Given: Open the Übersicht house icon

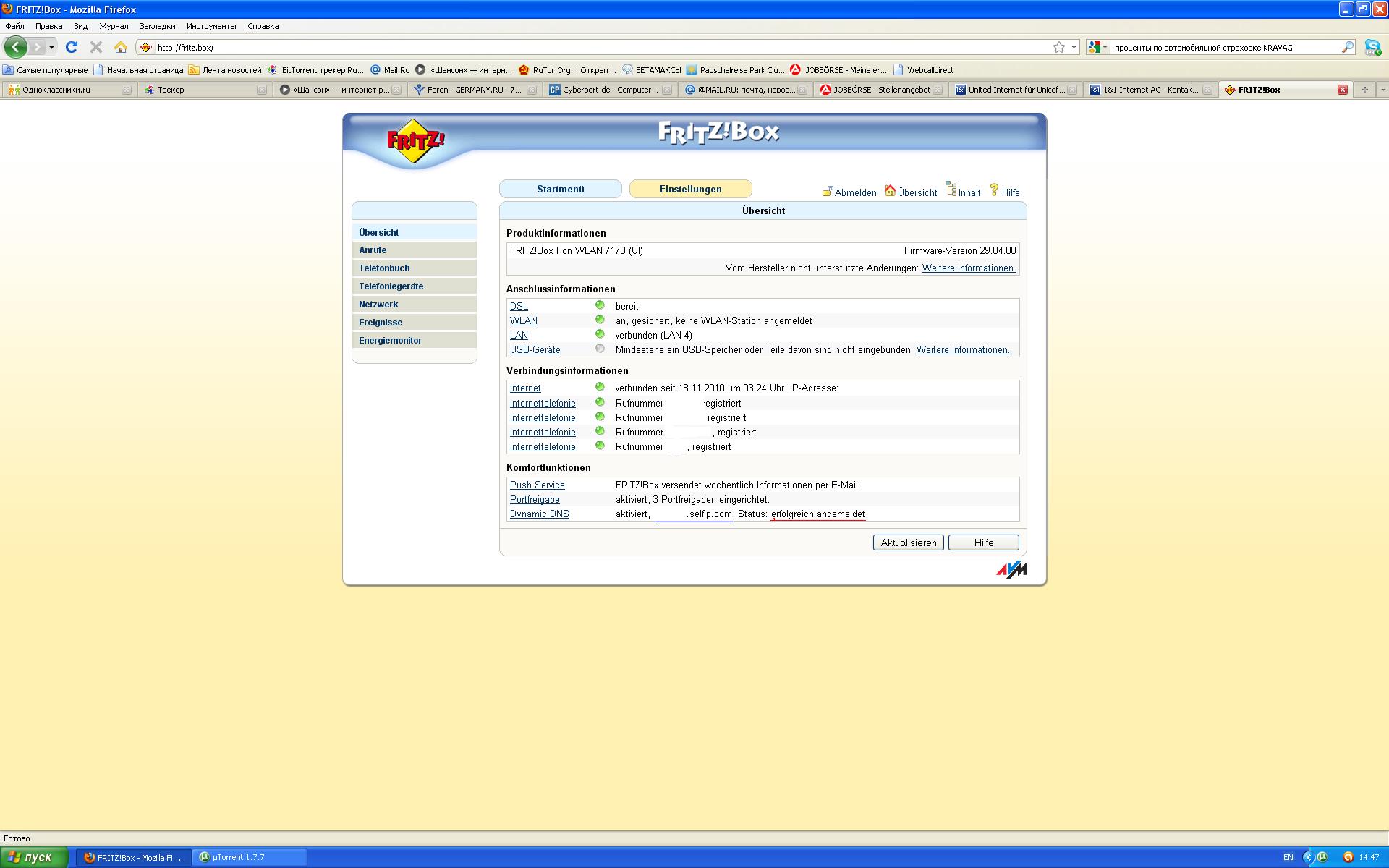Looking at the screenshot, I should (890, 191).
